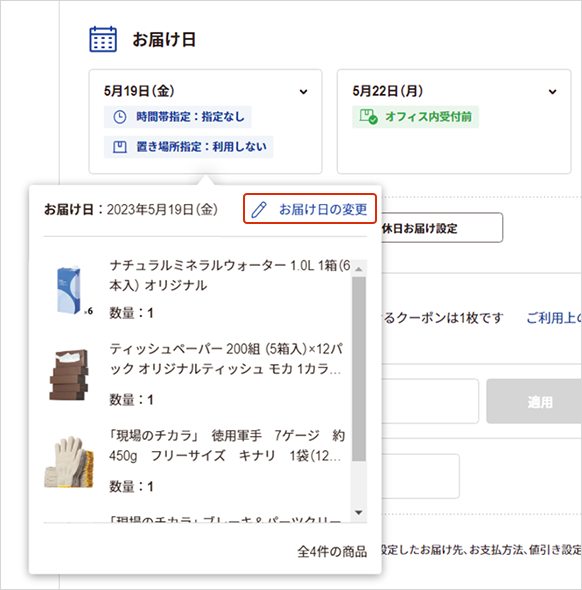Open the work gloves product thumbnail

coord(69,462)
